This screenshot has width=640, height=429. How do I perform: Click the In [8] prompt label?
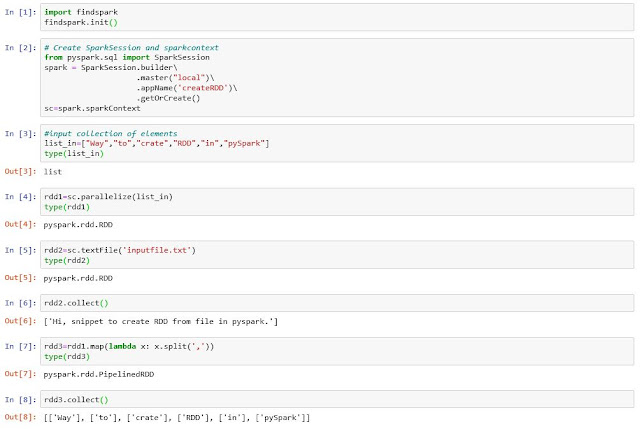[20, 398]
